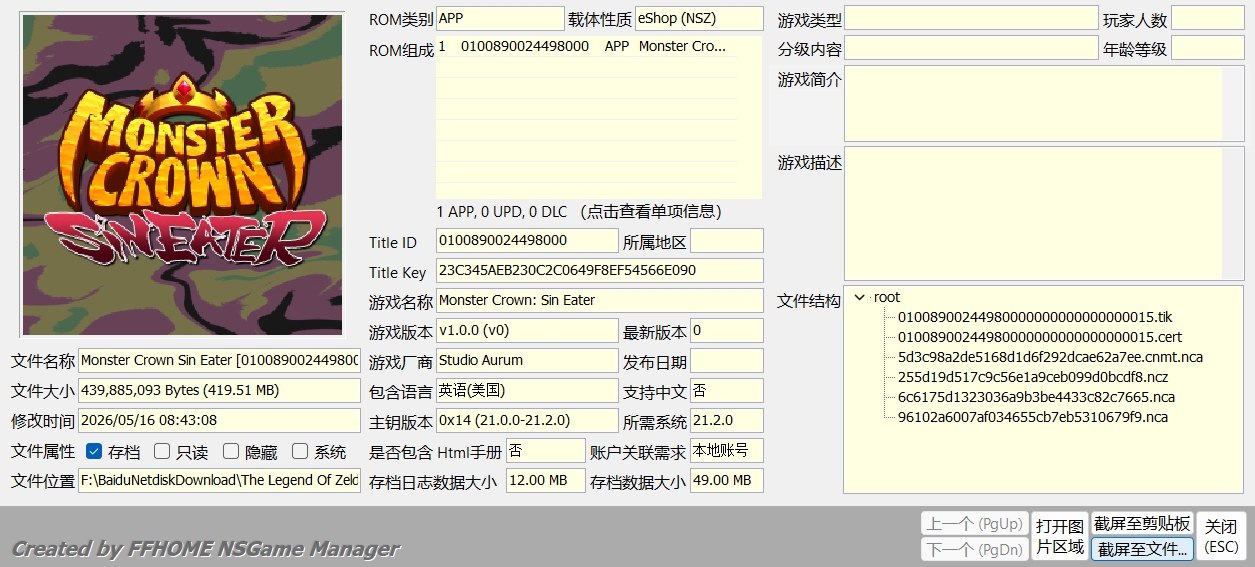1255x567 pixels.
Task: Check the 隐藏 hidden attribute checkbox
Action: (230, 452)
